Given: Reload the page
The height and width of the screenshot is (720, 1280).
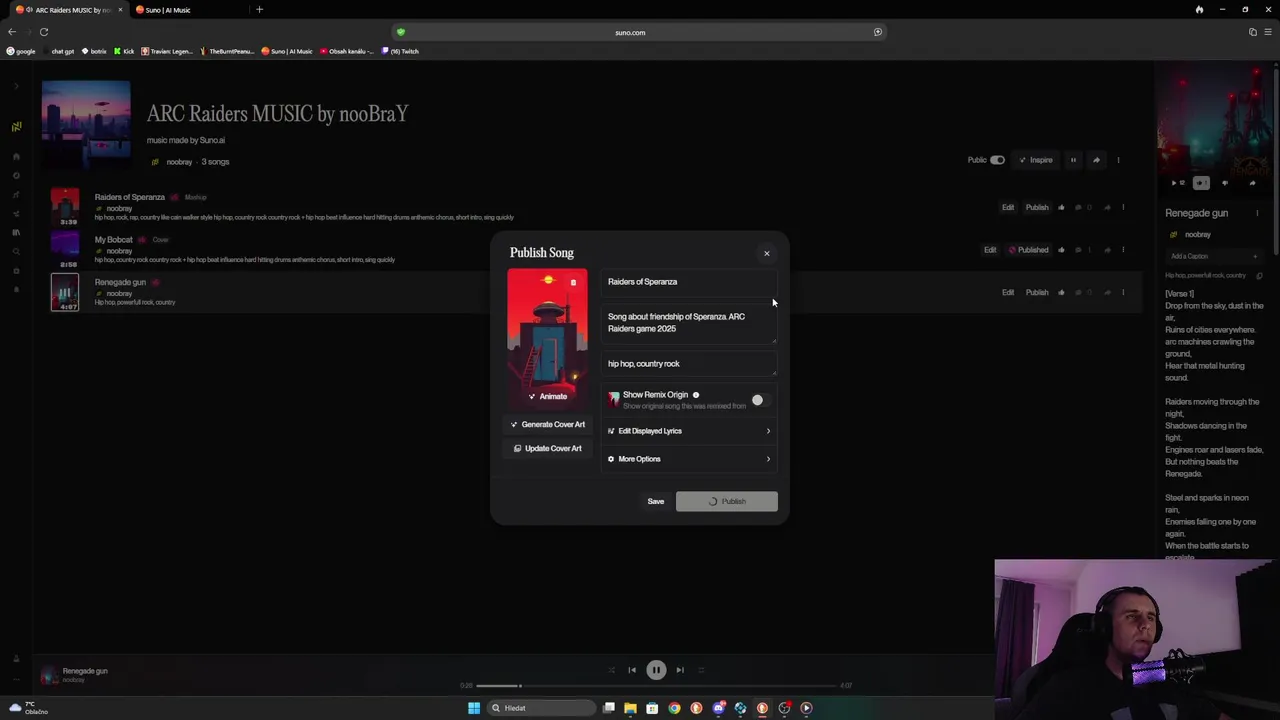Looking at the screenshot, I should (x=44, y=32).
